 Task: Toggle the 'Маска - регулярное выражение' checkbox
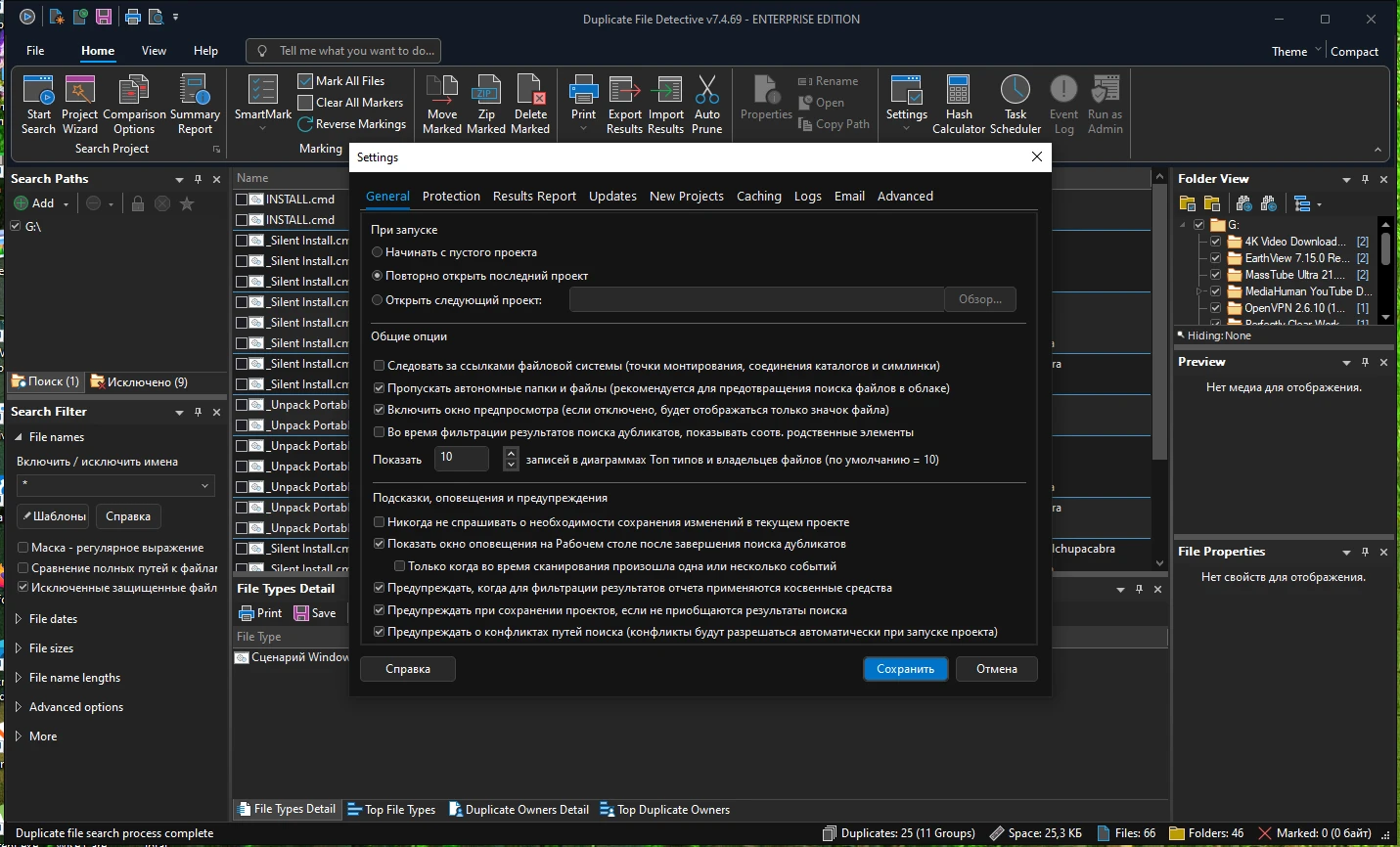(23, 548)
